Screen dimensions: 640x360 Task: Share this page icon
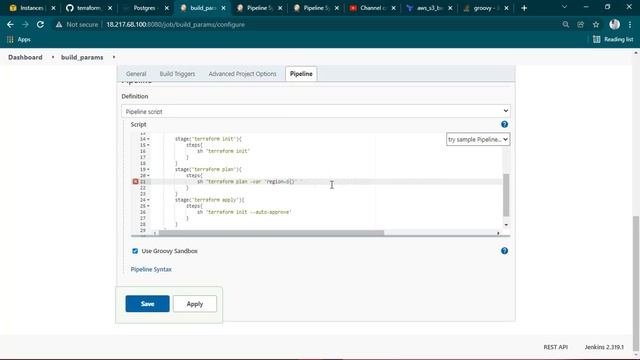tap(580, 24)
